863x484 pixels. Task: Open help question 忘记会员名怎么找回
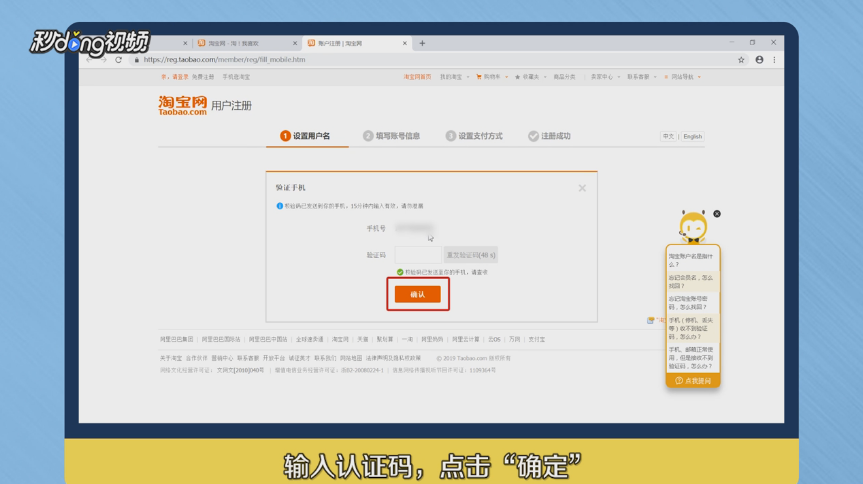pyautogui.click(x=691, y=281)
